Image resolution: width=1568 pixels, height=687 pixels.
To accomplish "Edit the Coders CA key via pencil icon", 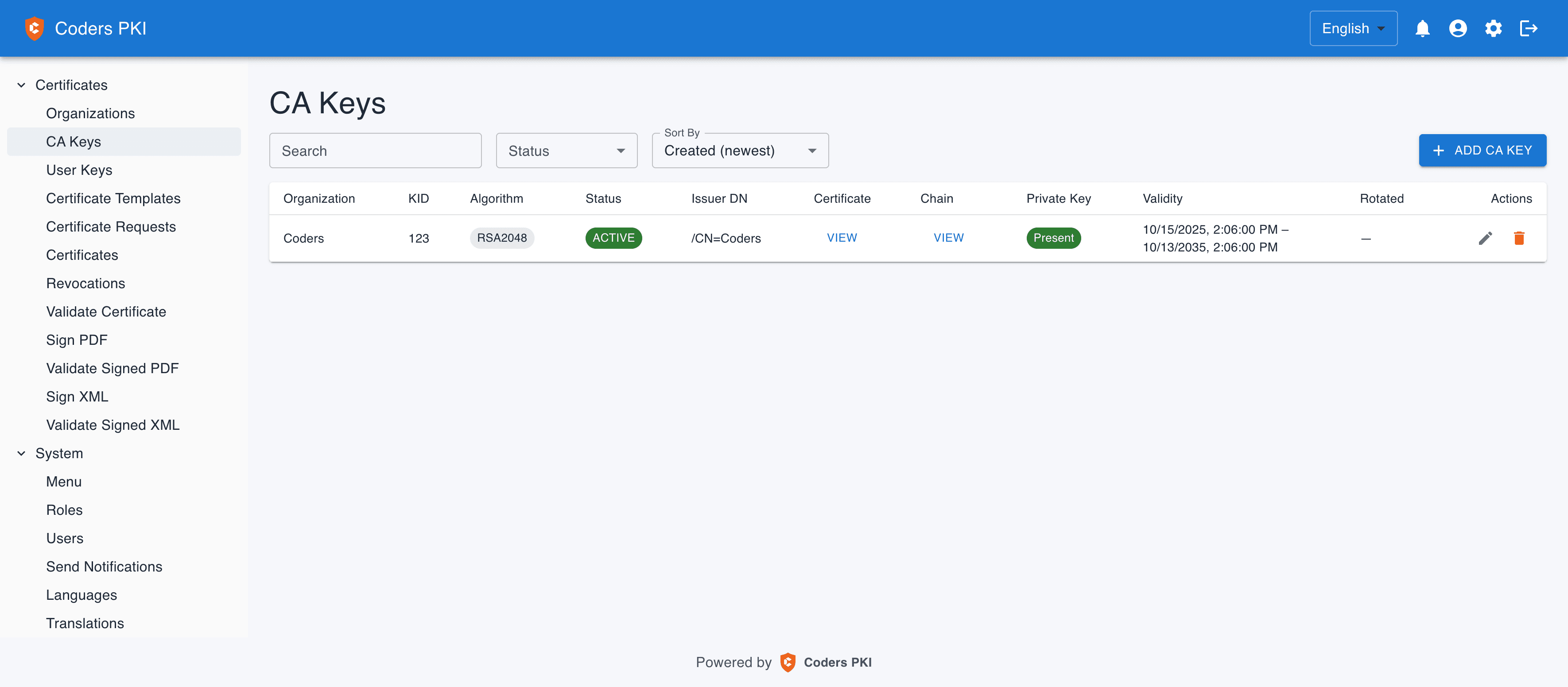I will (1485, 238).
